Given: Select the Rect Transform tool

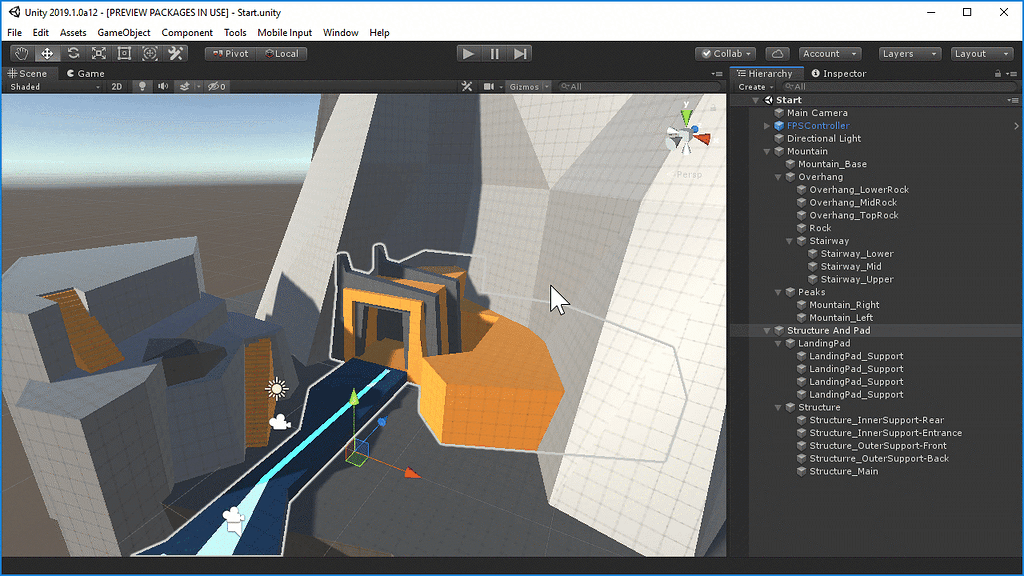Looking at the screenshot, I should tap(124, 54).
